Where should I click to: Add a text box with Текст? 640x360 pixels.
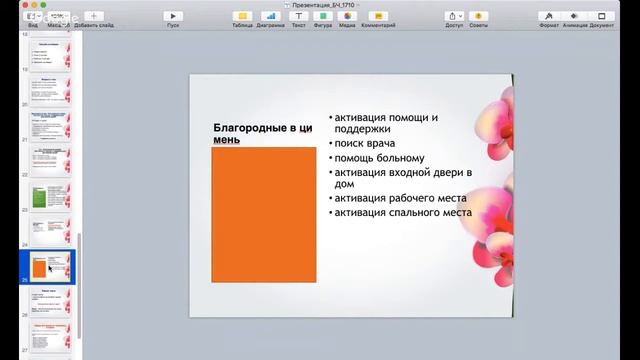point(298,16)
